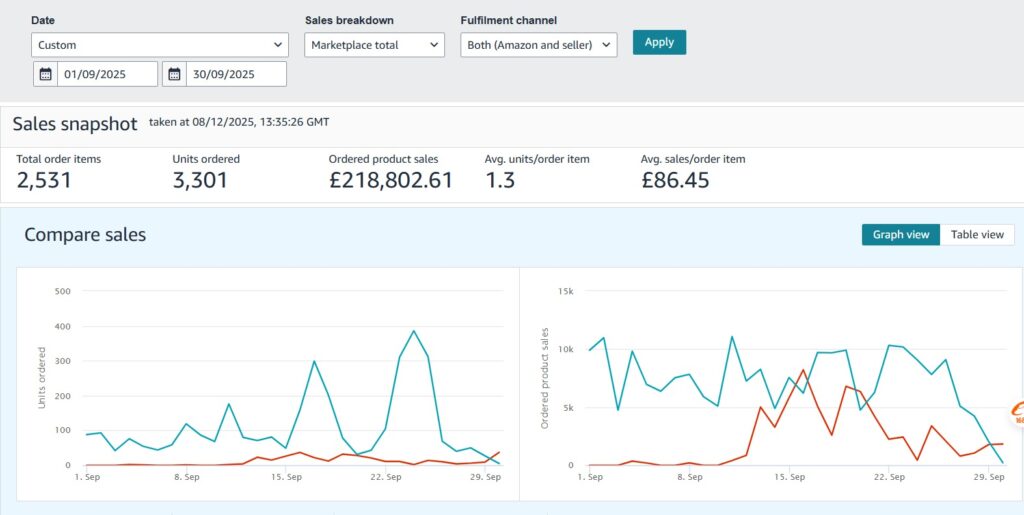Click the highest teal peak in Units ordered chart
The height and width of the screenshot is (515, 1024).
[x=414, y=331]
